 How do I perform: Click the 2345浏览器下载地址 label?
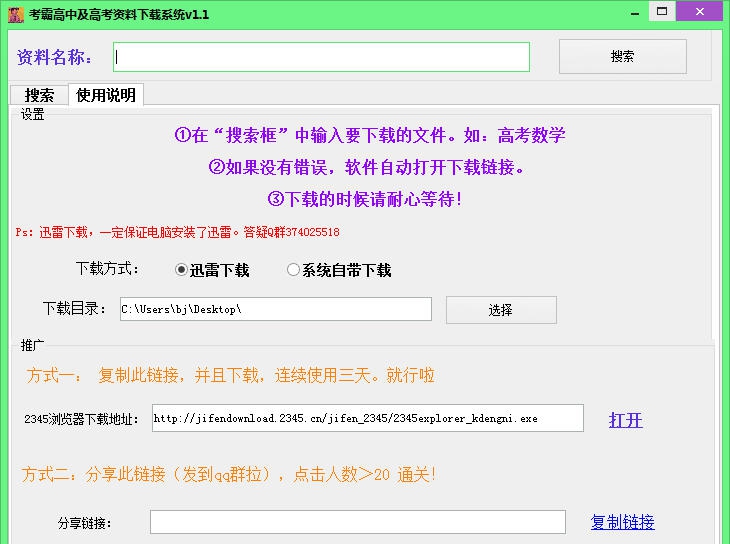point(81,419)
